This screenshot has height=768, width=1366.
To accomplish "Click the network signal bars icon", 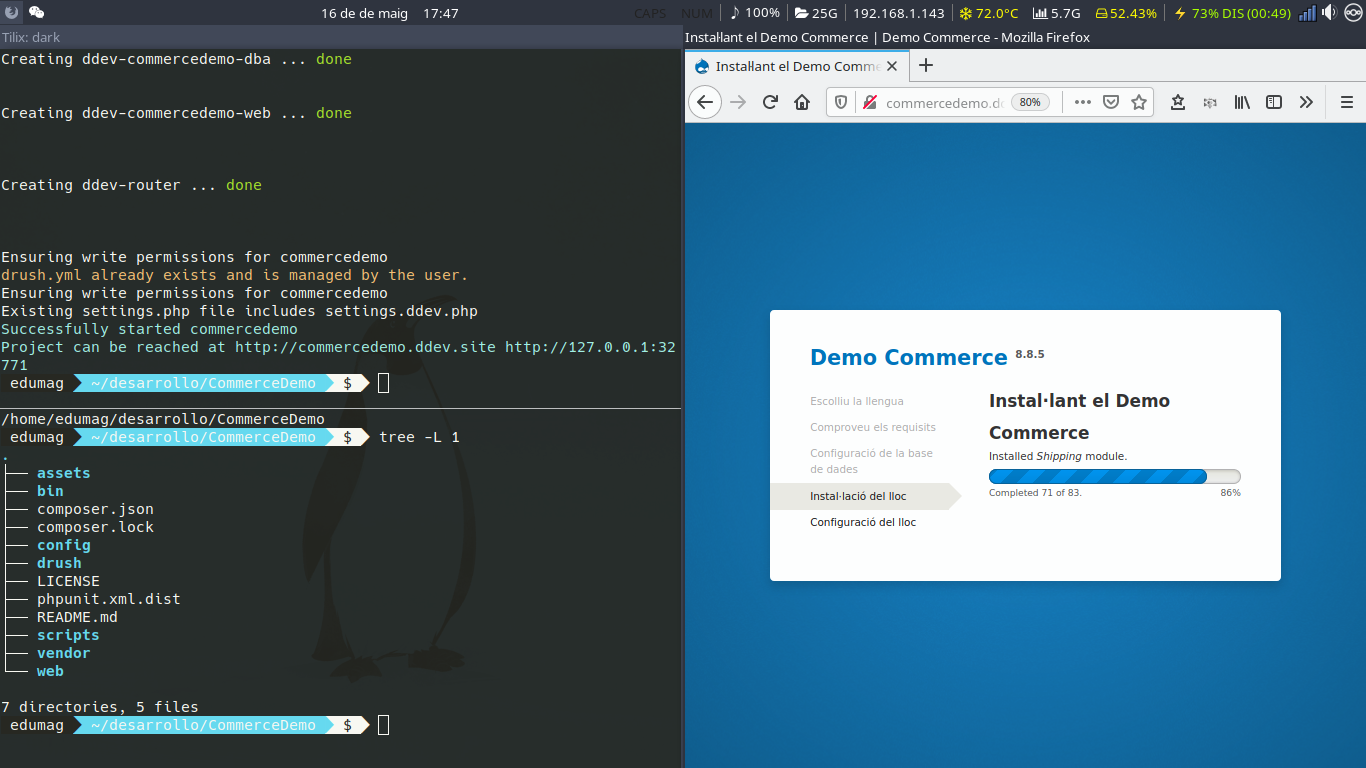I will coord(1308,13).
